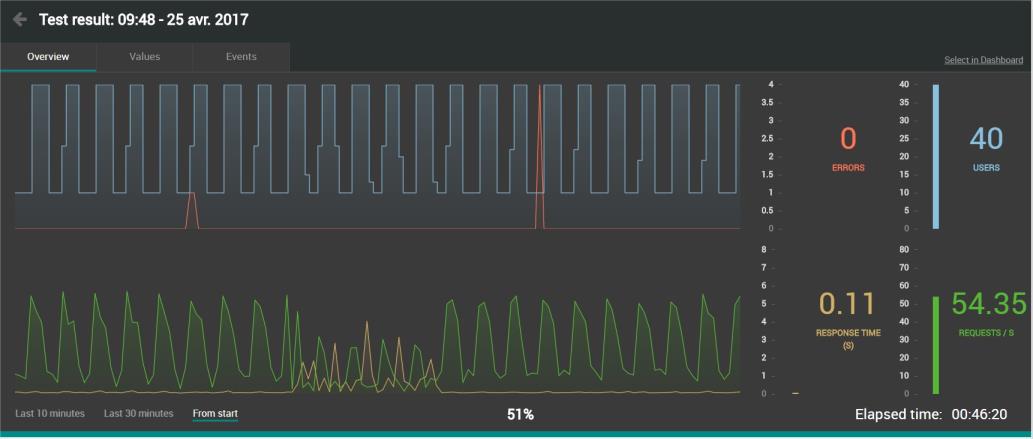Switch to the Events tab
This screenshot has height=439, width=1033.
(241, 57)
